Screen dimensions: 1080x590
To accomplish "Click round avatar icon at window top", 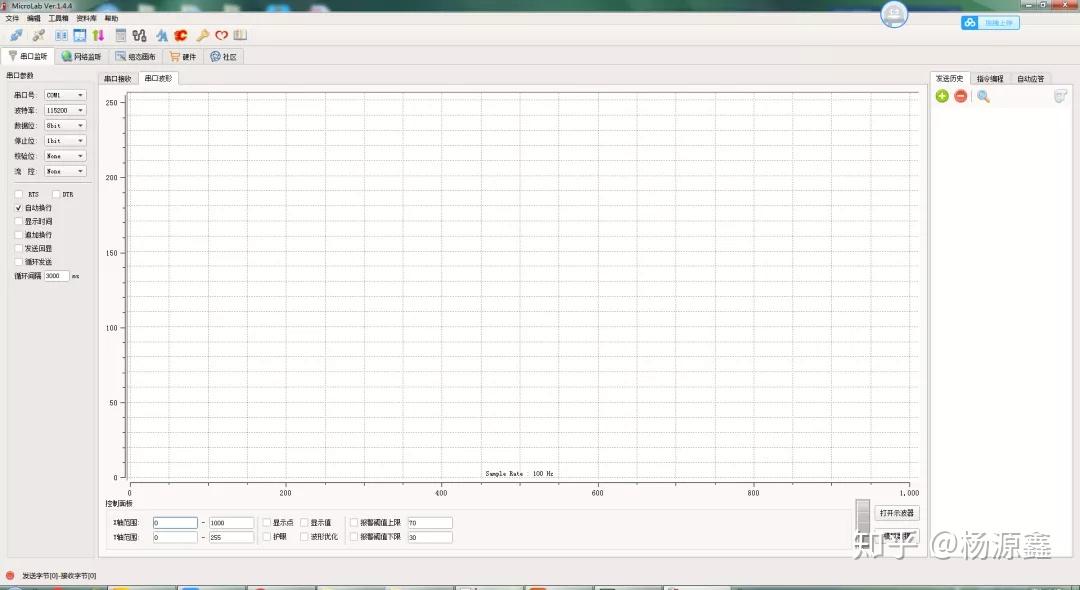I will [x=894, y=14].
